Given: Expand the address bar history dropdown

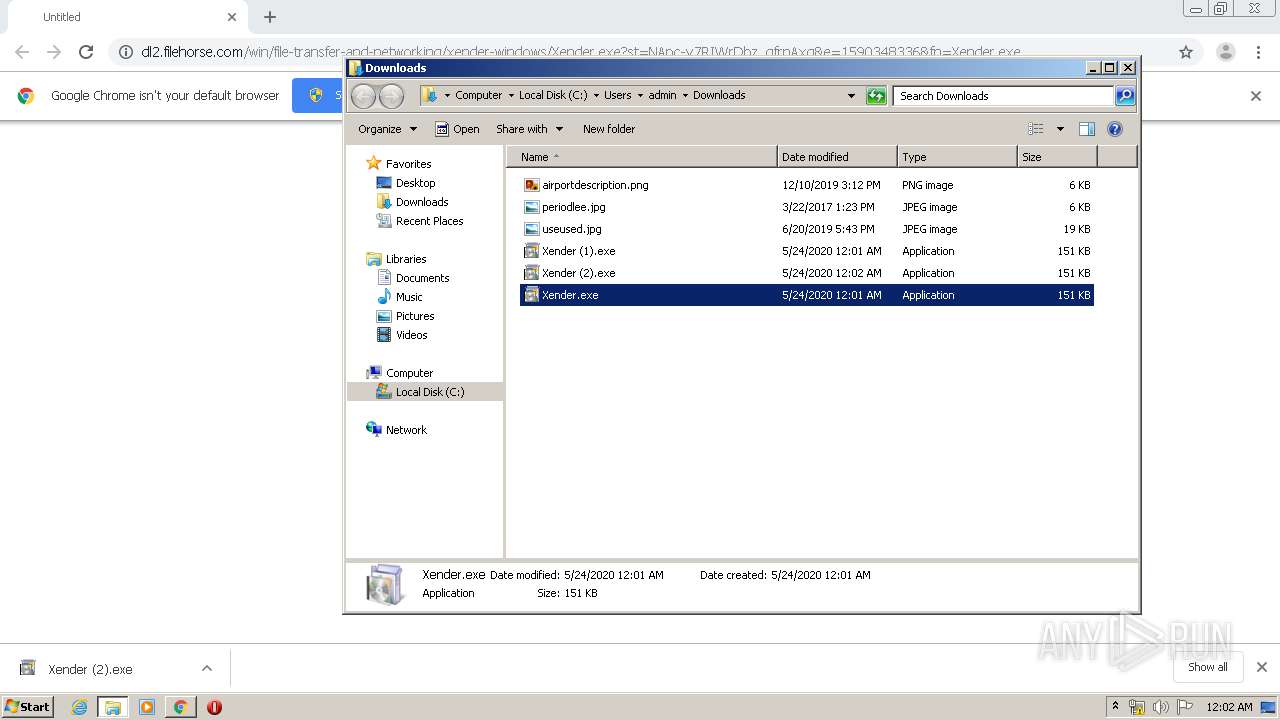Looking at the screenshot, I should pos(851,96).
